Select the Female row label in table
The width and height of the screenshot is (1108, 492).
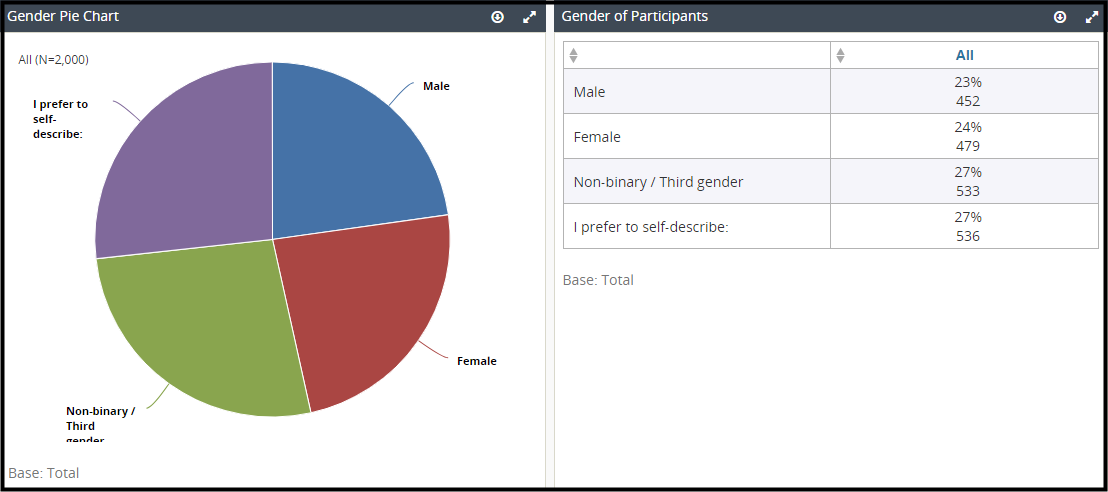pyautogui.click(x=597, y=137)
